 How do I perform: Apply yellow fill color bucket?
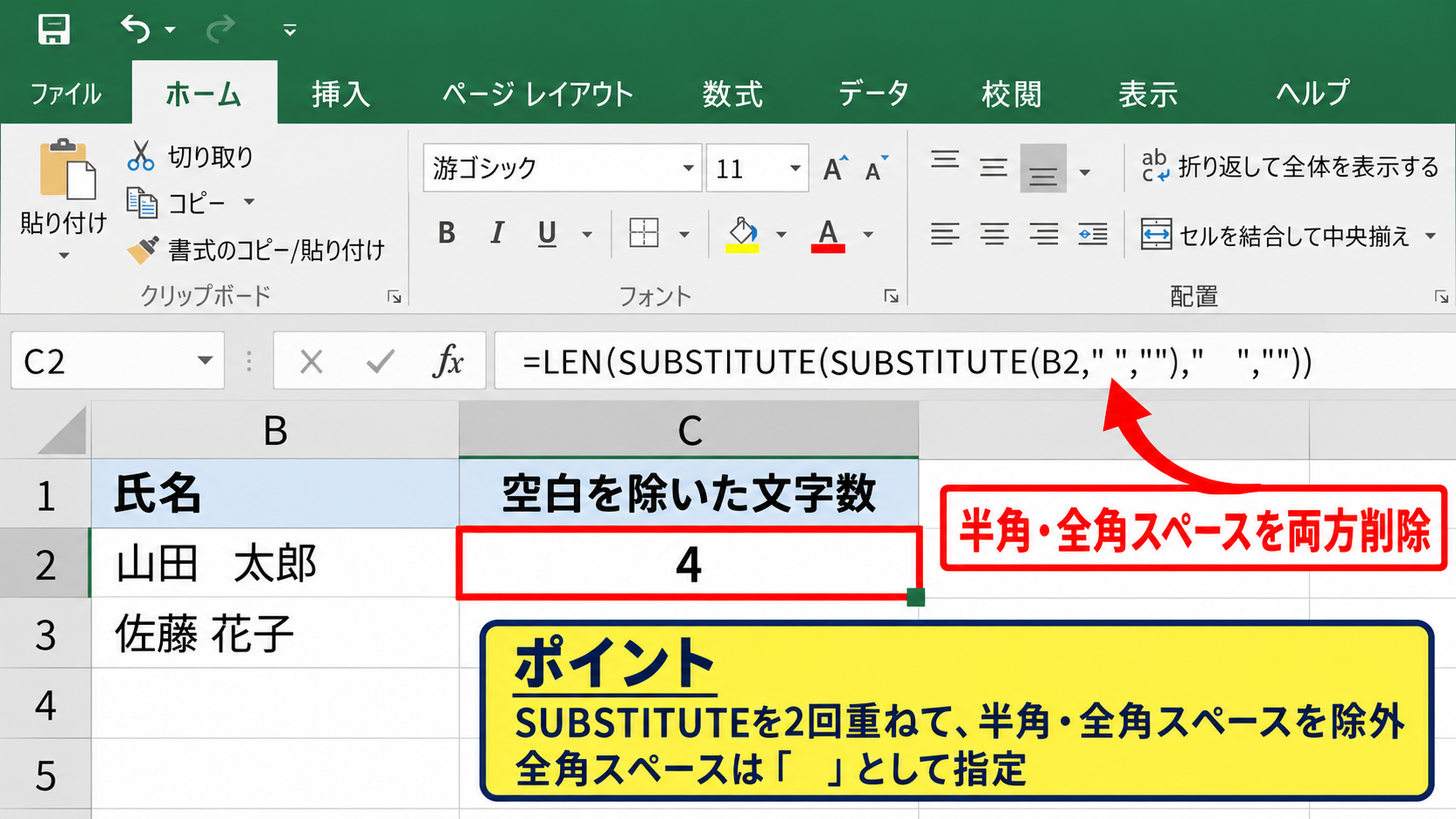point(742,234)
